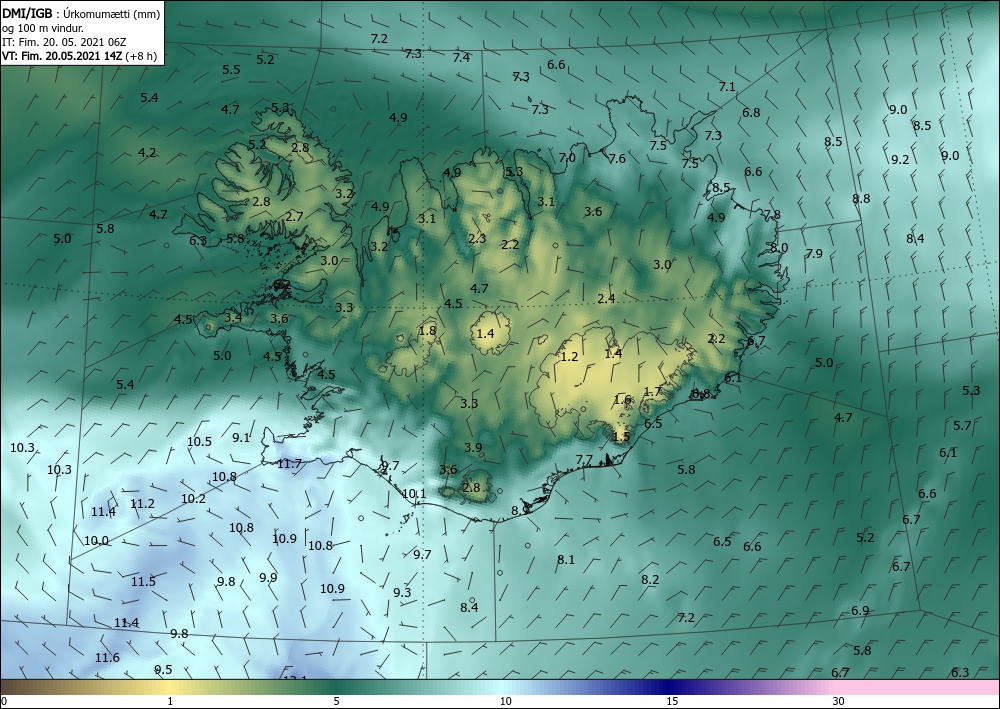Click the map value 10.0
The width and height of the screenshot is (1000, 709).
click(96, 541)
